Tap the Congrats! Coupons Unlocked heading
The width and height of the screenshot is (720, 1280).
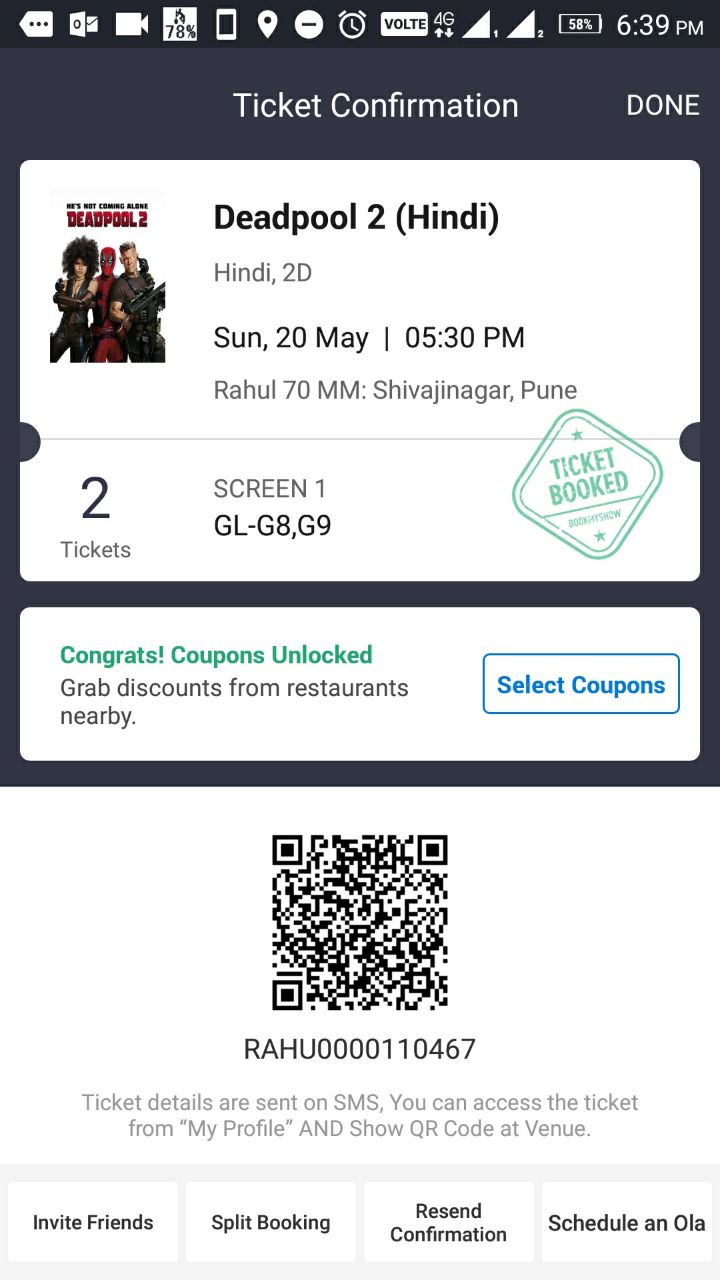coord(216,655)
